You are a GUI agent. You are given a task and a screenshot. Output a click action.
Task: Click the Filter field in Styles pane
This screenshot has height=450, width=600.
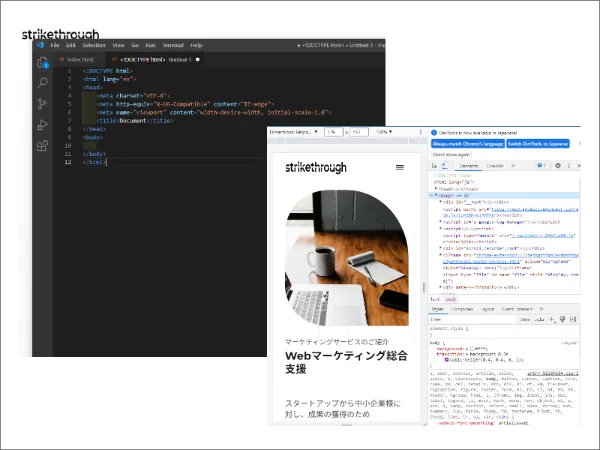click(x=470, y=319)
